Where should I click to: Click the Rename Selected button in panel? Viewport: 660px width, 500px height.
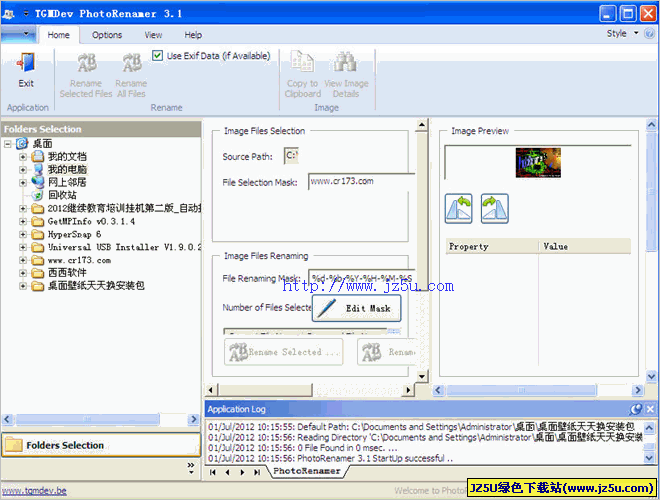click(x=284, y=352)
